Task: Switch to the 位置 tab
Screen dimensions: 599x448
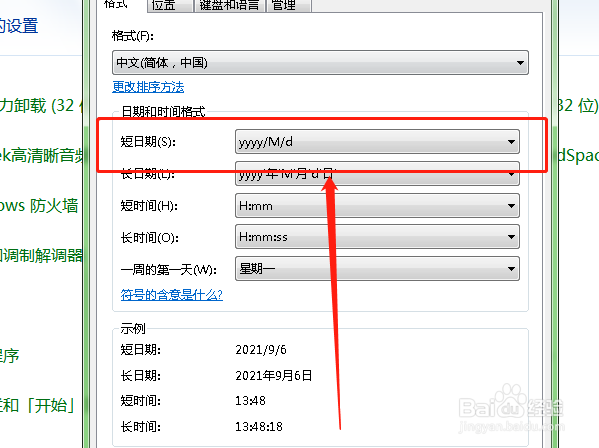Action: click(x=170, y=5)
